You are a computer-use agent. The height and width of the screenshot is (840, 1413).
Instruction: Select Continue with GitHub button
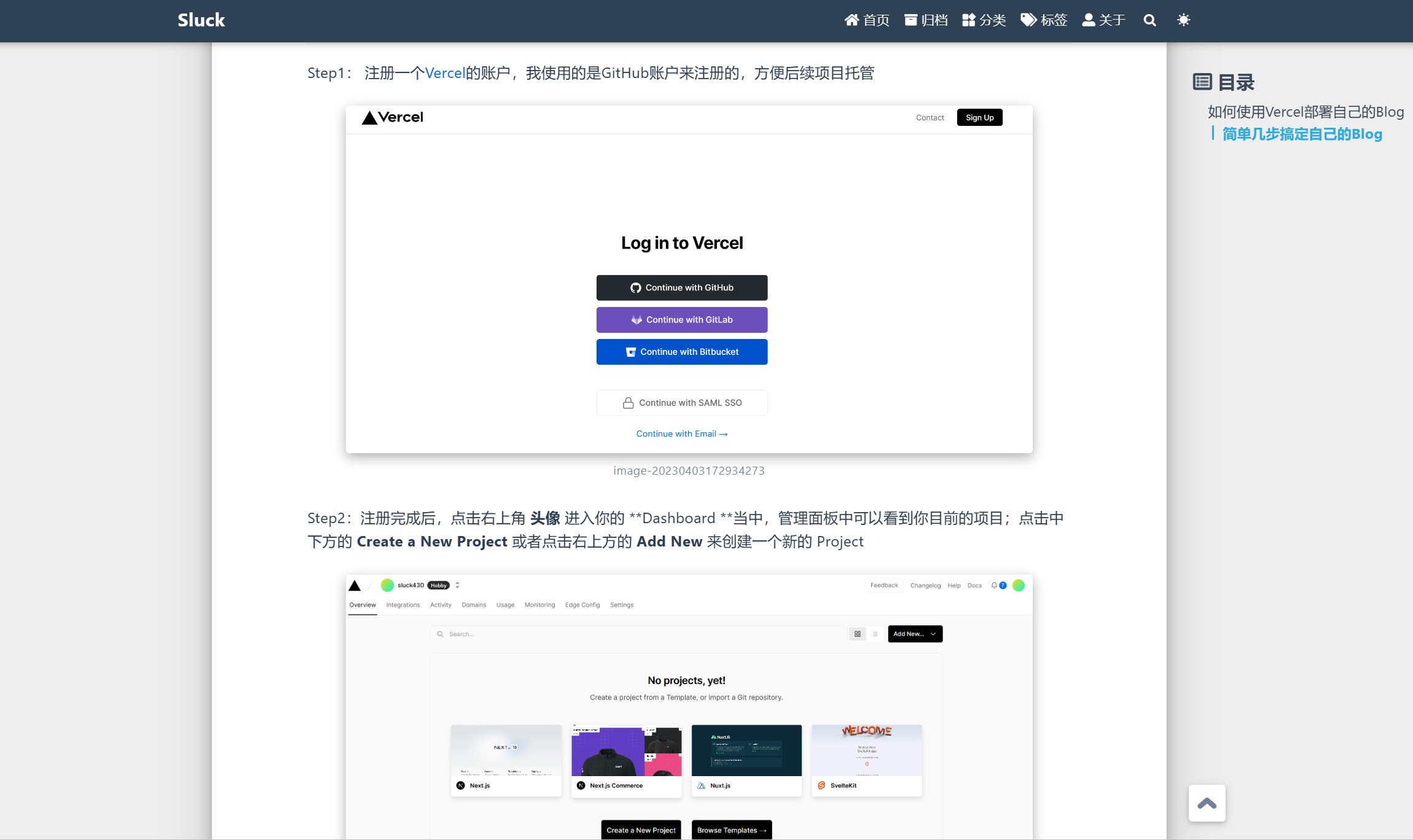[682, 287]
